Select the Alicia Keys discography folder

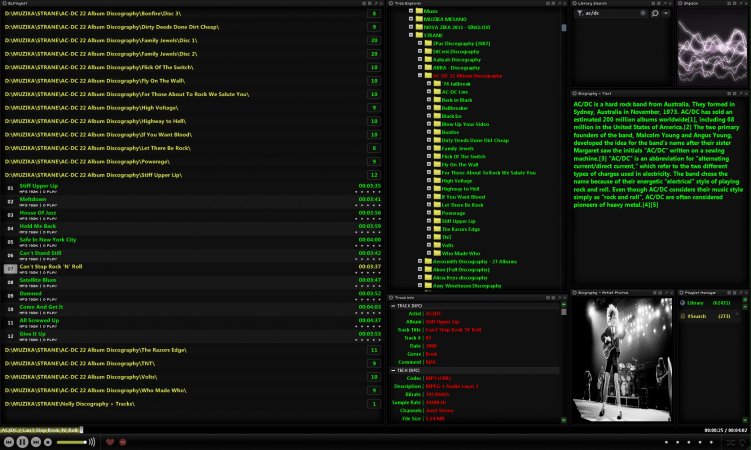click(460, 278)
